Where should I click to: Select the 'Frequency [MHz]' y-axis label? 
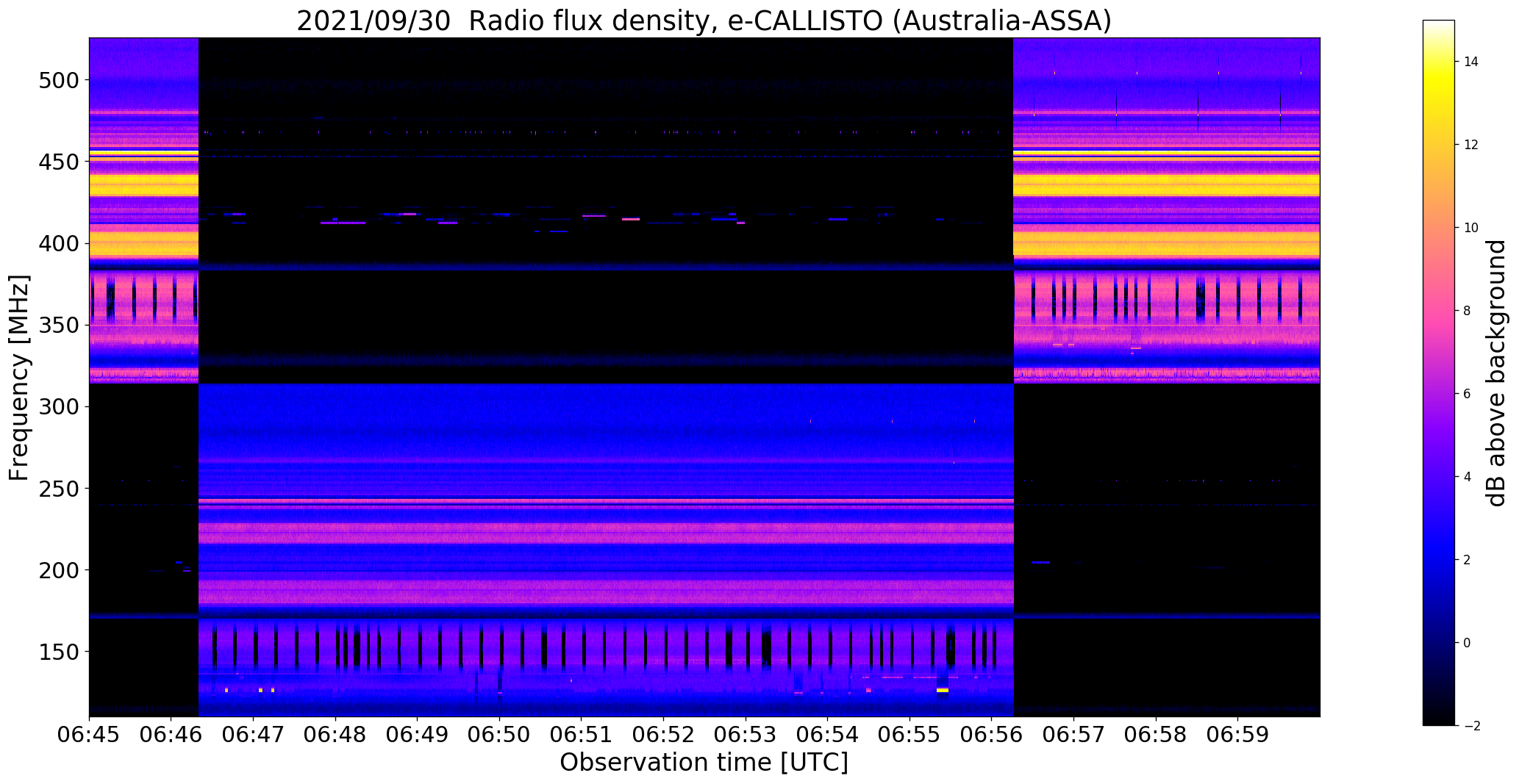pyautogui.click(x=19, y=378)
